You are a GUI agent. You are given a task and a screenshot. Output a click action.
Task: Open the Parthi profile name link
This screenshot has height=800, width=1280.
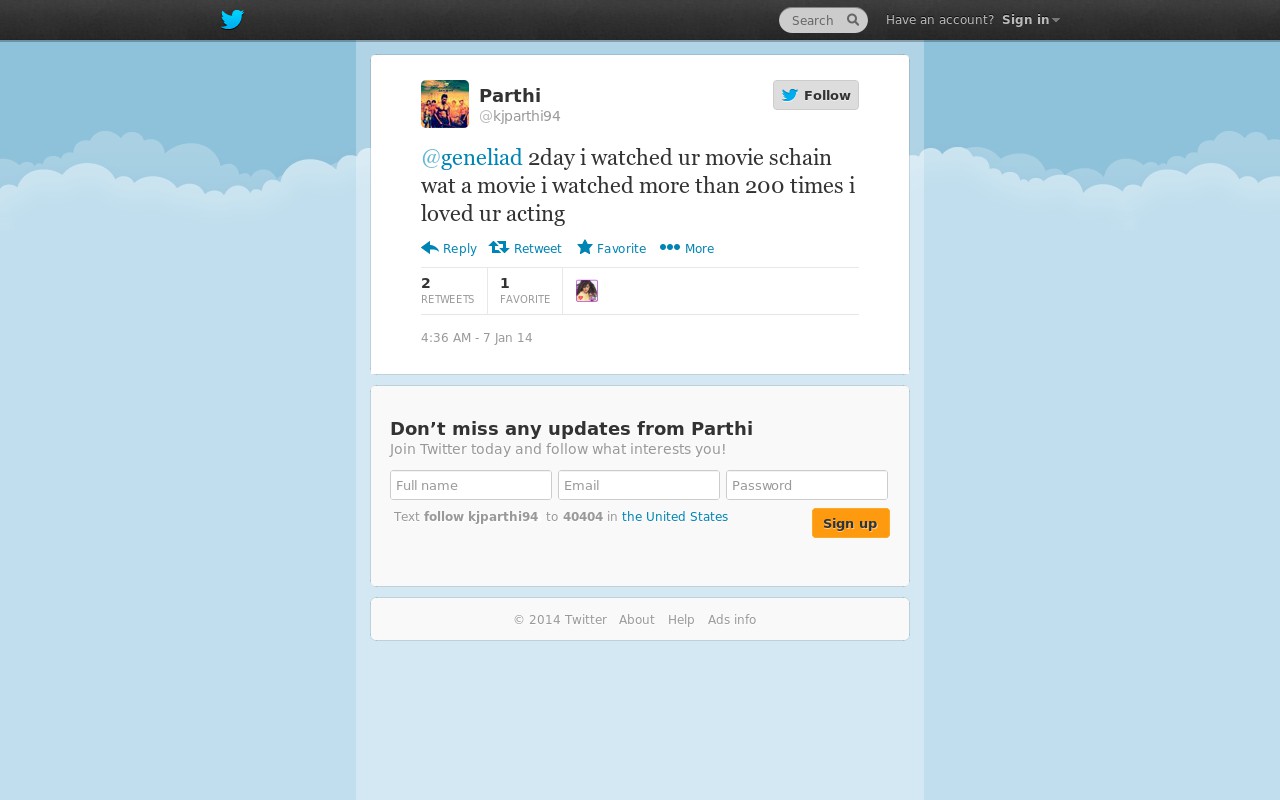(x=510, y=95)
